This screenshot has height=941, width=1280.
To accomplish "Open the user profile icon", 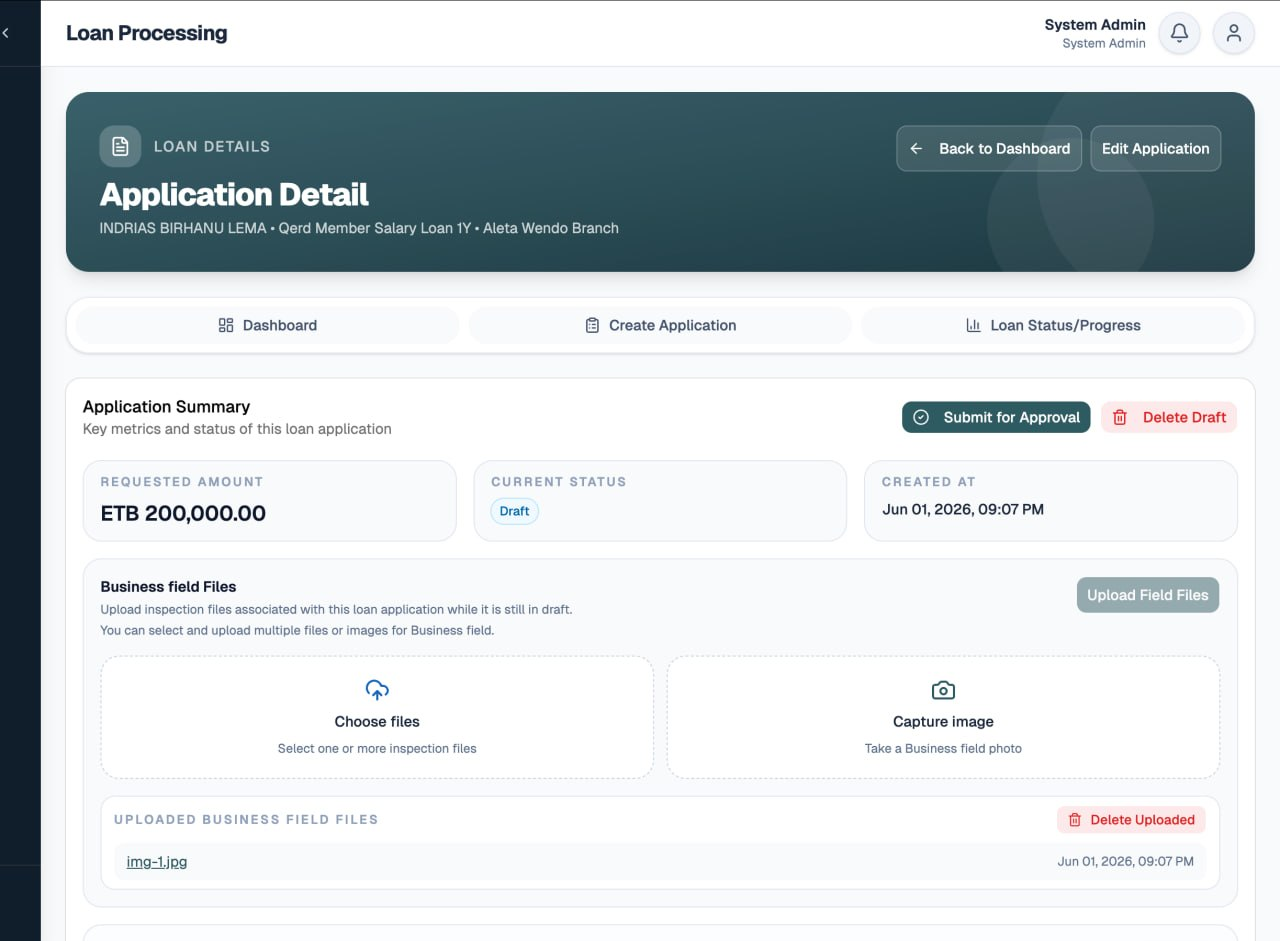I will pyautogui.click(x=1234, y=33).
